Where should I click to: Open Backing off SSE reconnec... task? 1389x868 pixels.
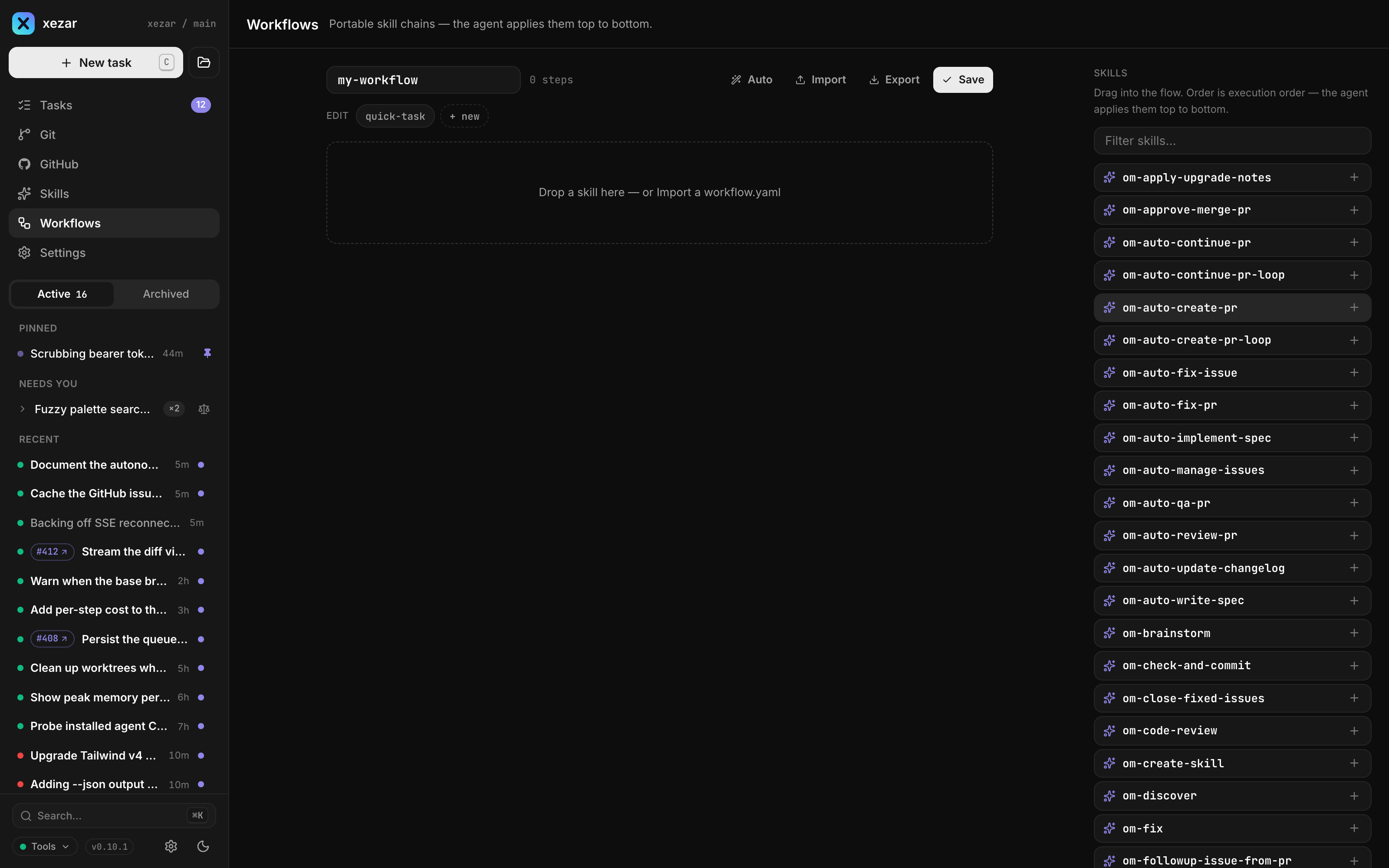[114, 523]
